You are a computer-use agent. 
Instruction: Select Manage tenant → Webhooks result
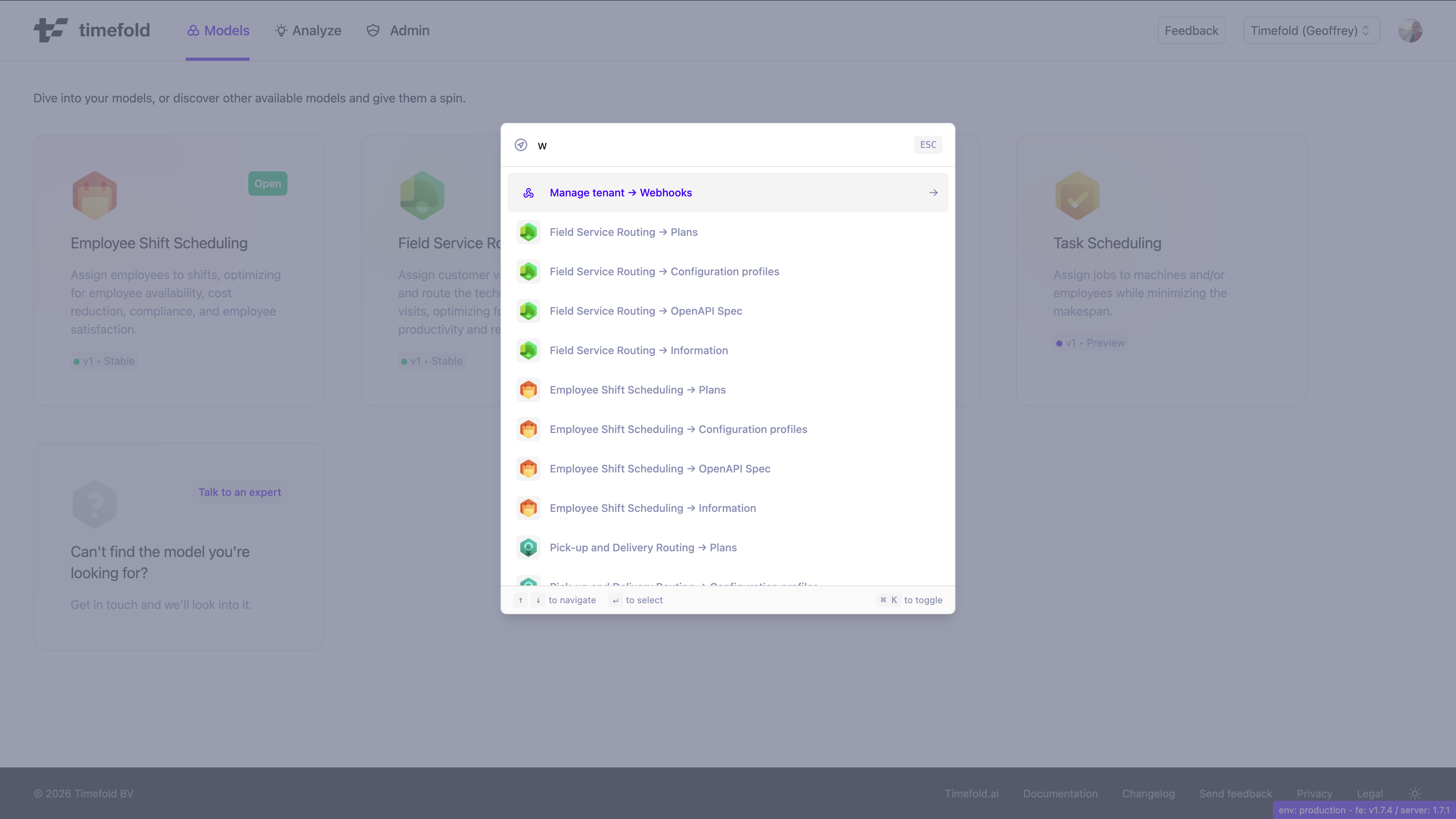(x=728, y=193)
